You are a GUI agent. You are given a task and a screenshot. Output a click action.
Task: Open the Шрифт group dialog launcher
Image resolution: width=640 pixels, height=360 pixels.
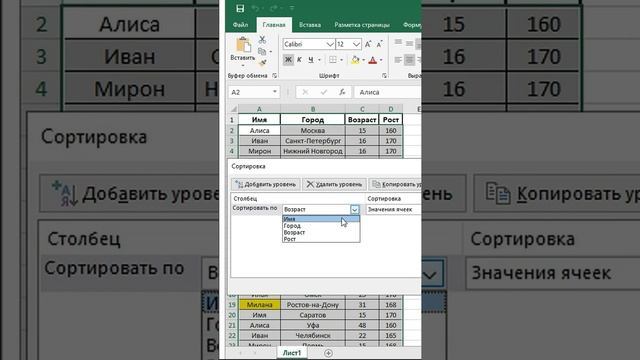tap(384, 76)
